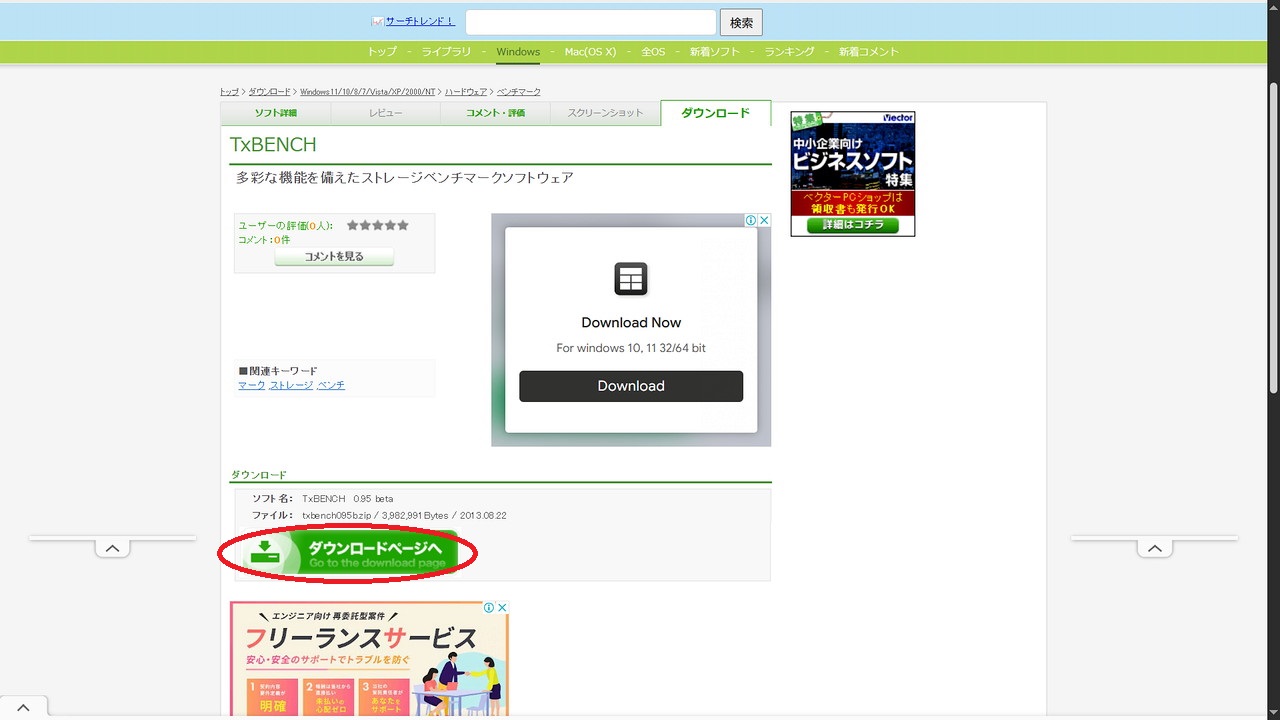Viewport: 1280px width, 720px height.
Task: Select Mac(OS X) in navigation bar
Action: pyautogui.click(x=590, y=52)
